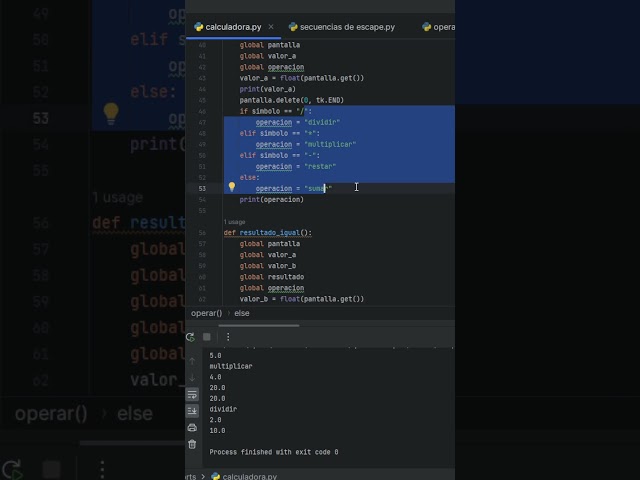Clear console with the trash icon
Viewport: 640px width, 480px height.
point(192,444)
